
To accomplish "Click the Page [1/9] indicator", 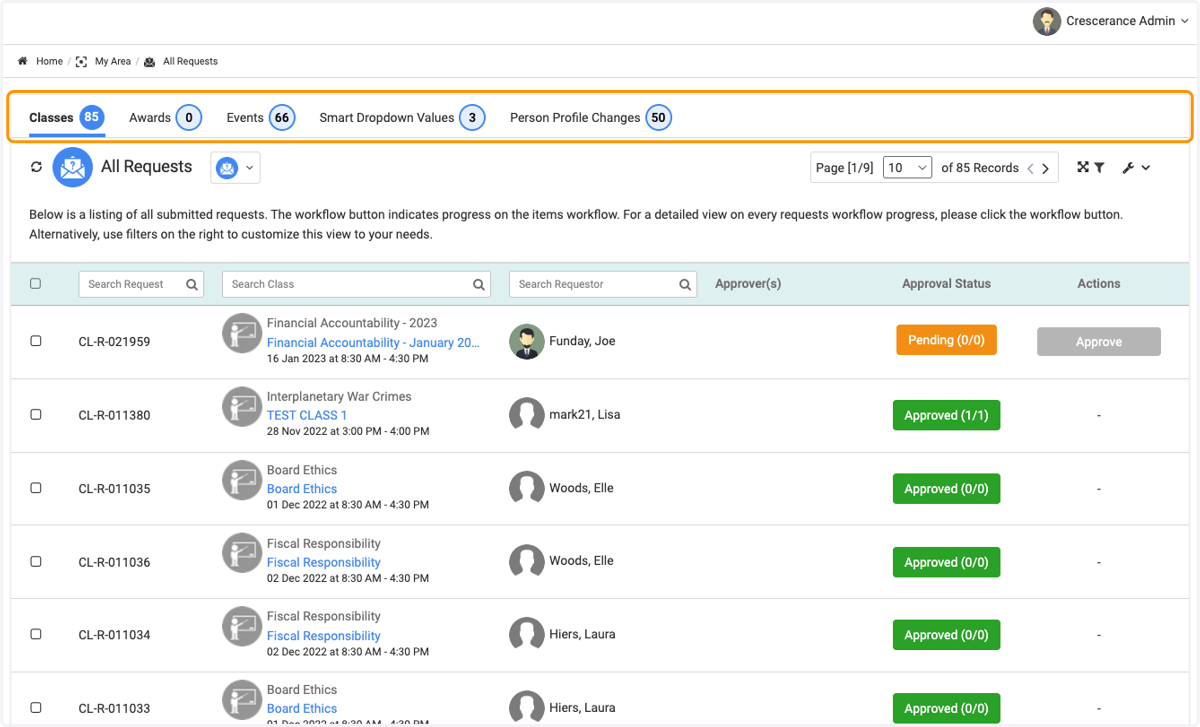I will (846, 168).
